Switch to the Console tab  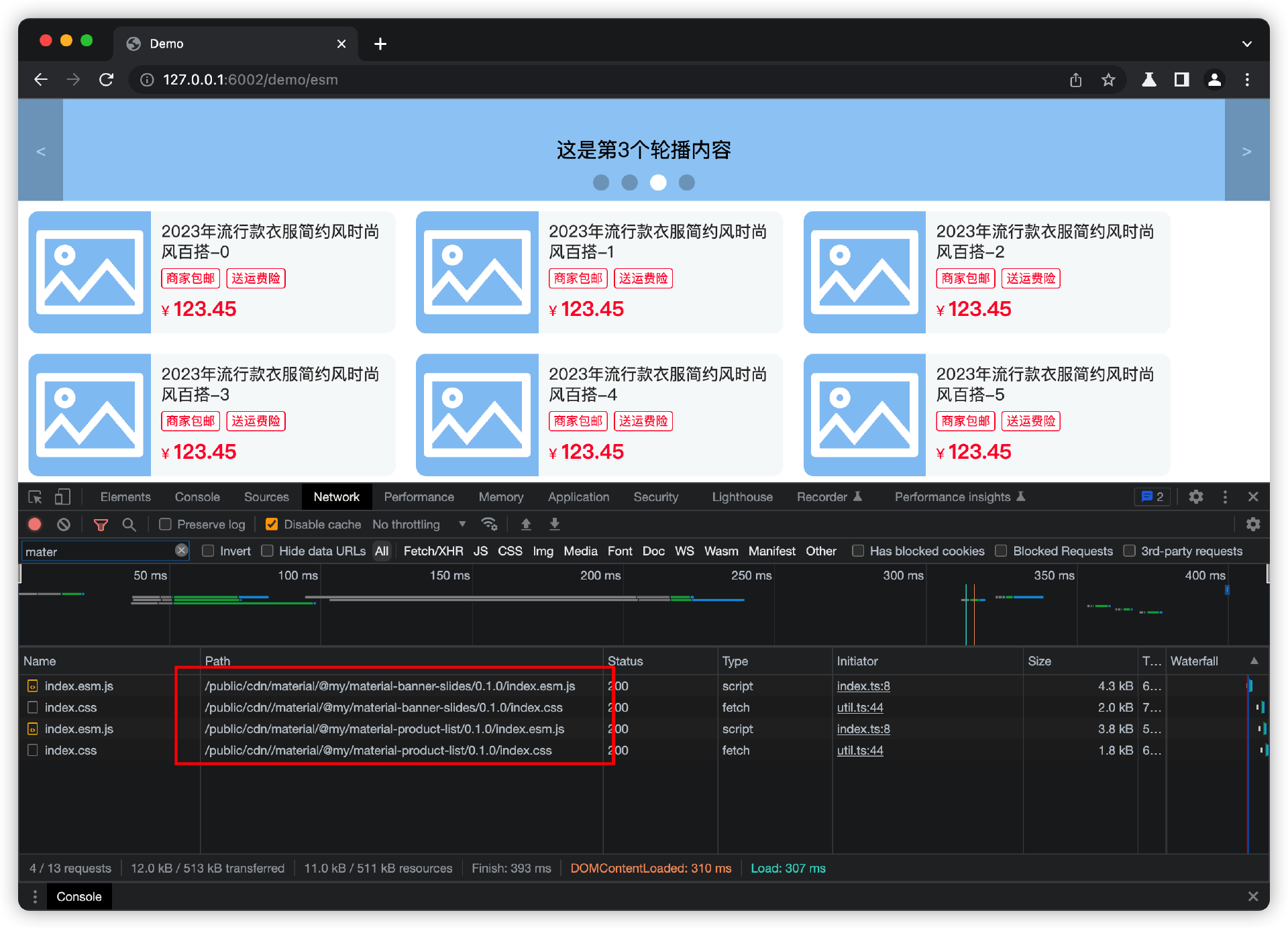(x=197, y=497)
